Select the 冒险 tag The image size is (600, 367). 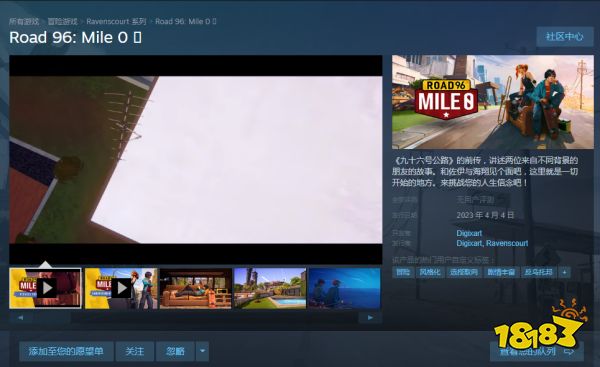tap(403, 272)
